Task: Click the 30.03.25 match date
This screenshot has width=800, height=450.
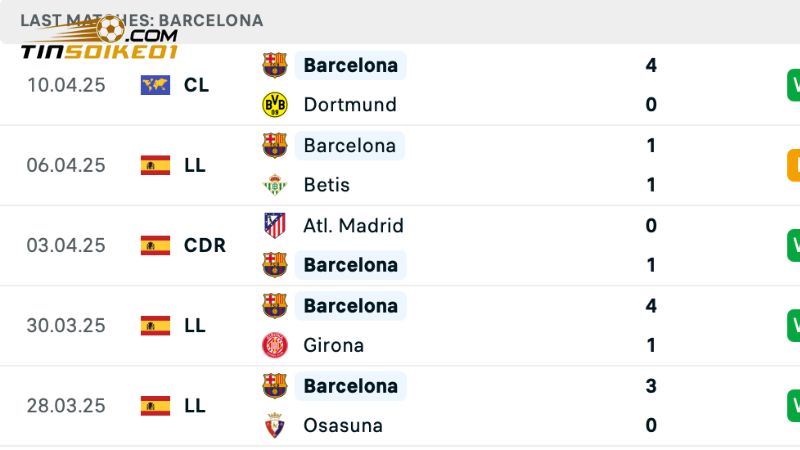Action: click(x=66, y=325)
